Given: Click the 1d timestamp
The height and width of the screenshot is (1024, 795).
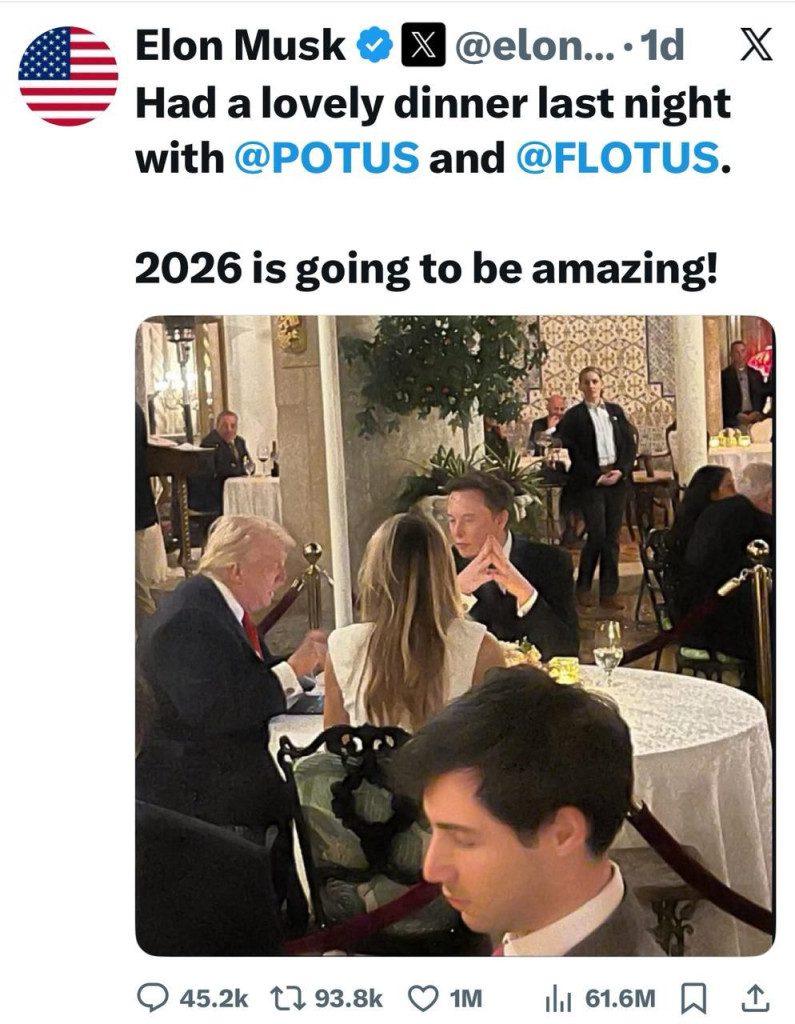Looking at the screenshot, I should tap(662, 46).
